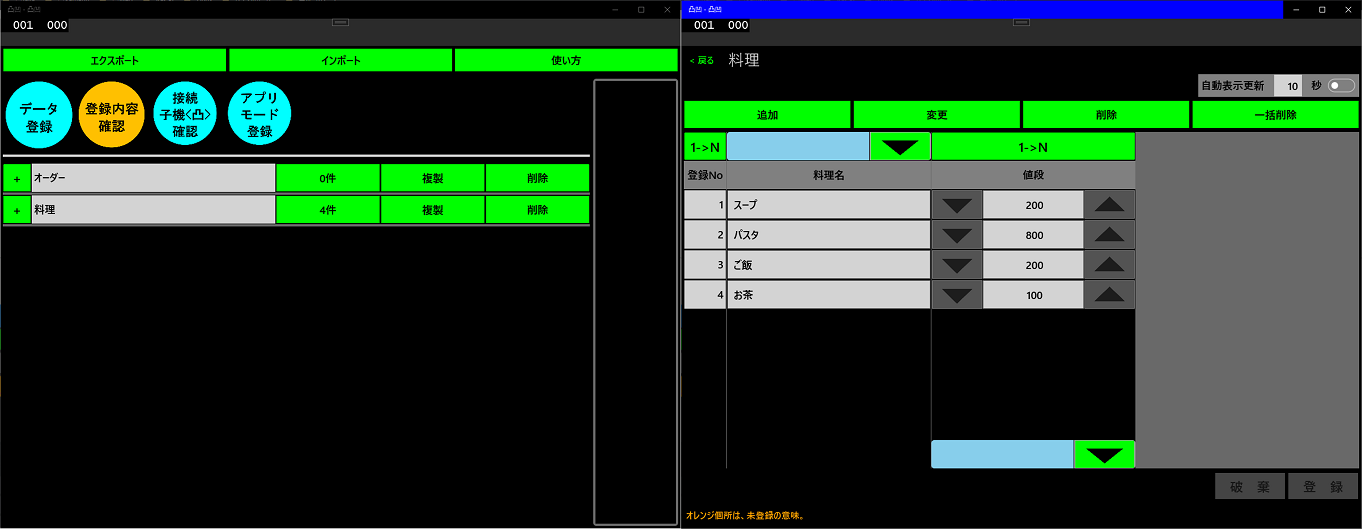Open the 登録内容確認 orange circle
The width and height of the screenshot is (1362, 529).
[x=112, y=114]
